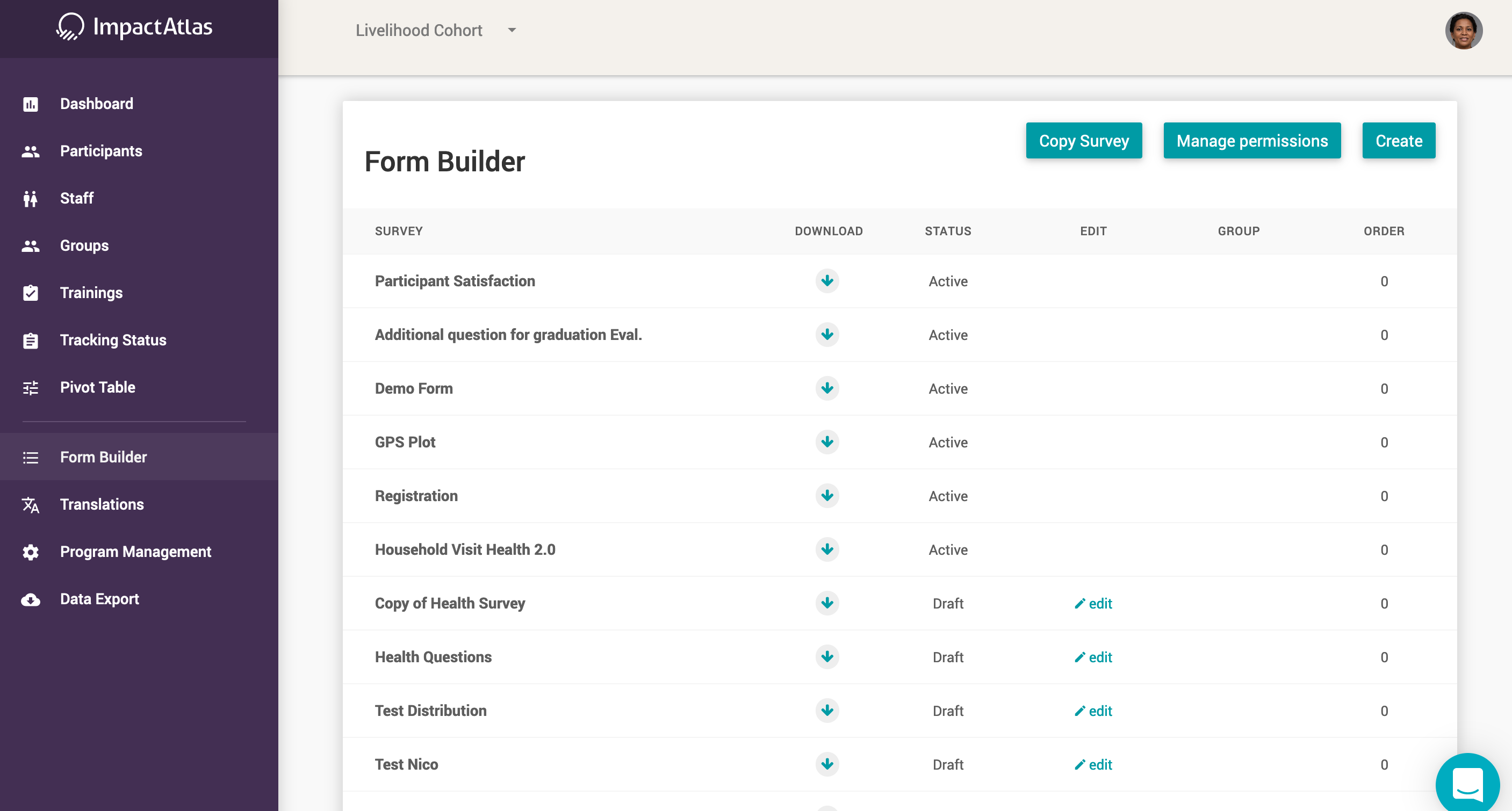Download the Test Nico survey
1512x811 pixels.
tap(827, 764)
